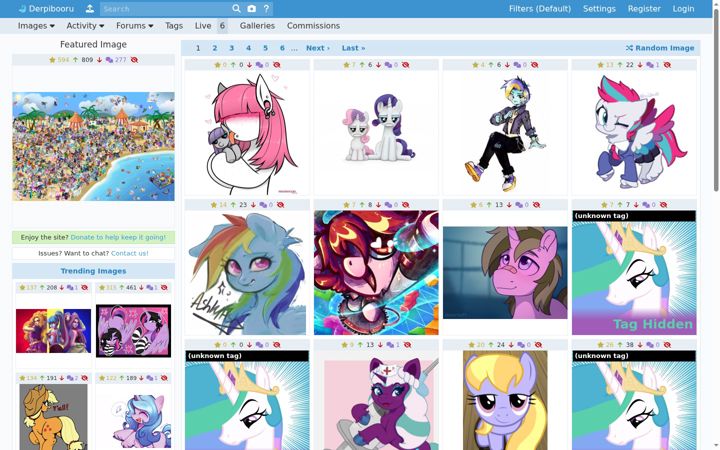
Task: Open trending thumbnail of four girls
Action: (53, 331)
